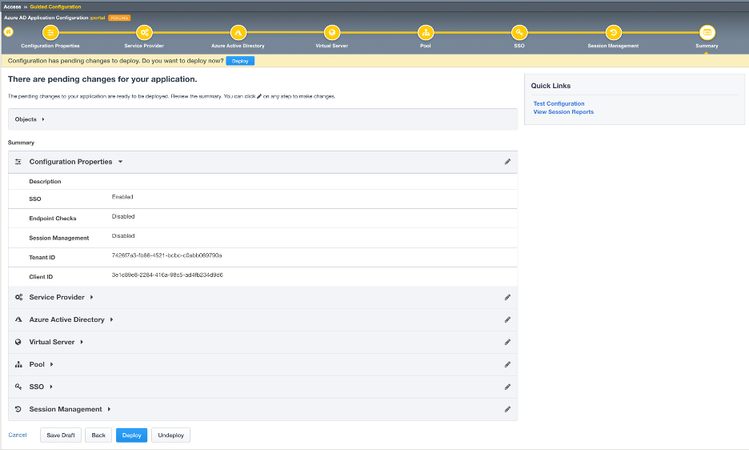Select the Azure Active Directory step label

[x=238, y=46]
